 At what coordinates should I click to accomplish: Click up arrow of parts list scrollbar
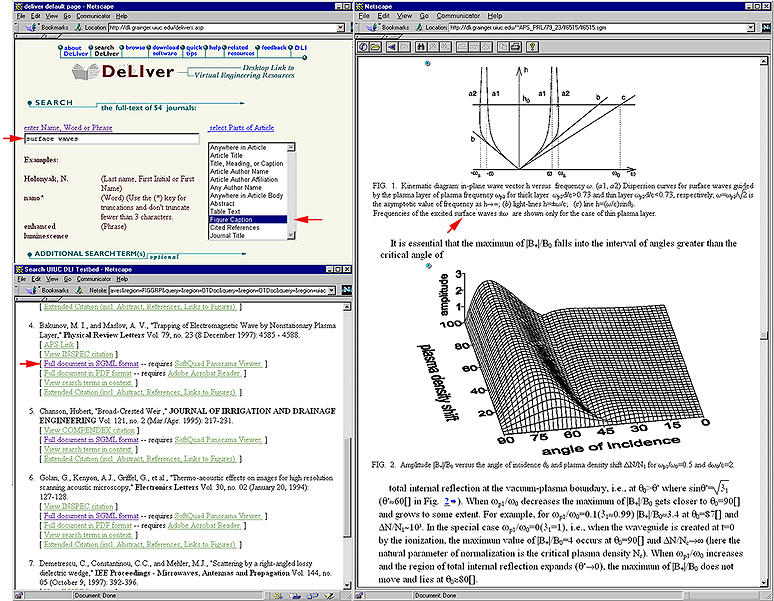[x=291, y=147]
